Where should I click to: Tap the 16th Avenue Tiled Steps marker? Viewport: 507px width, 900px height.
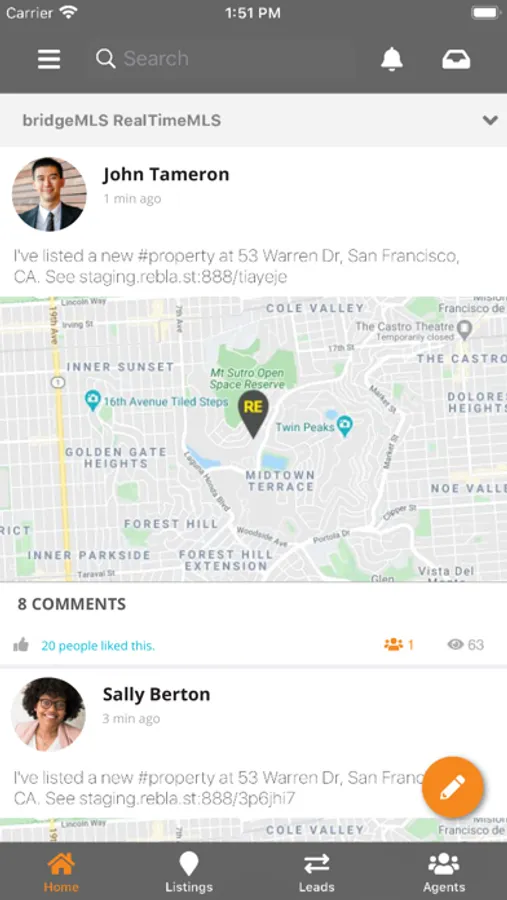pos(92,400)
